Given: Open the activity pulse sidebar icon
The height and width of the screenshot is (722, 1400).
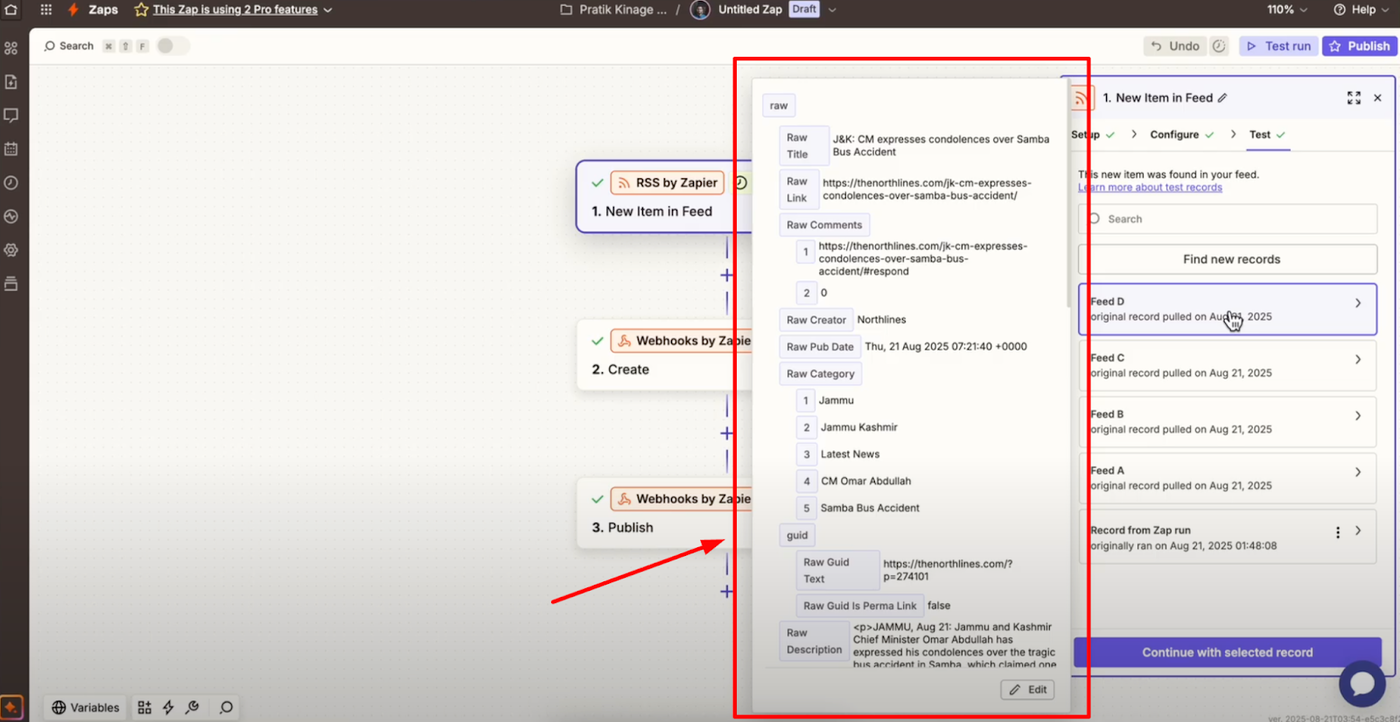Looking at the screenshot, I should (x=11, y=216).
